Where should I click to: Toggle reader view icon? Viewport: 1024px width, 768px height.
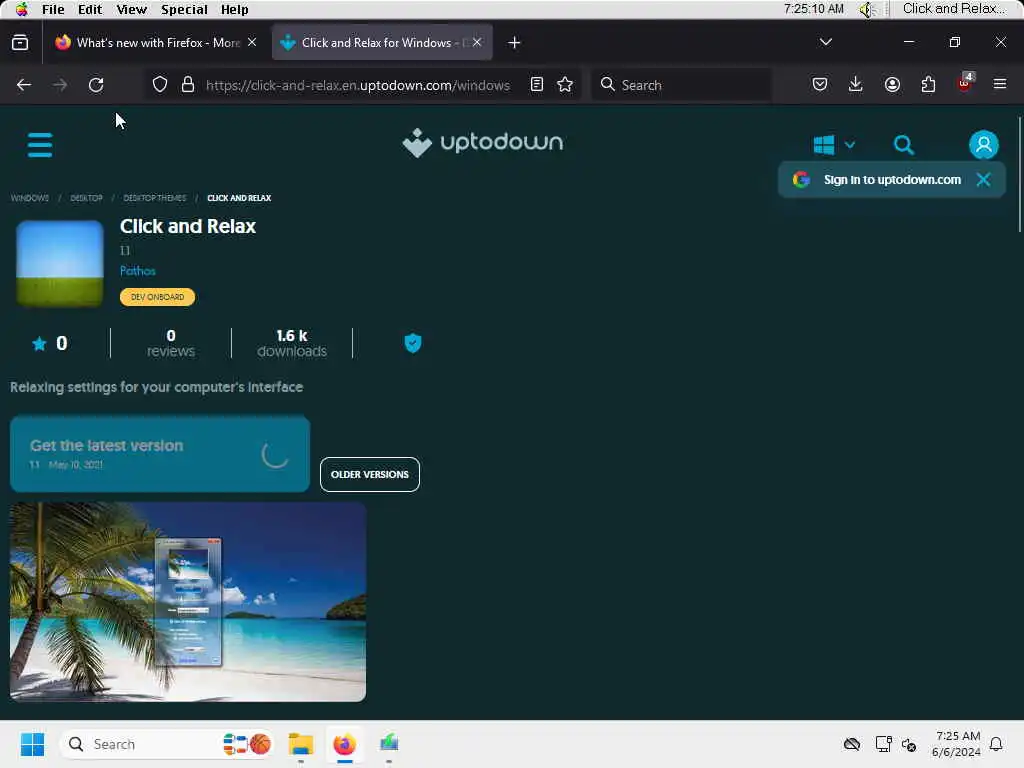pos(537,84)
